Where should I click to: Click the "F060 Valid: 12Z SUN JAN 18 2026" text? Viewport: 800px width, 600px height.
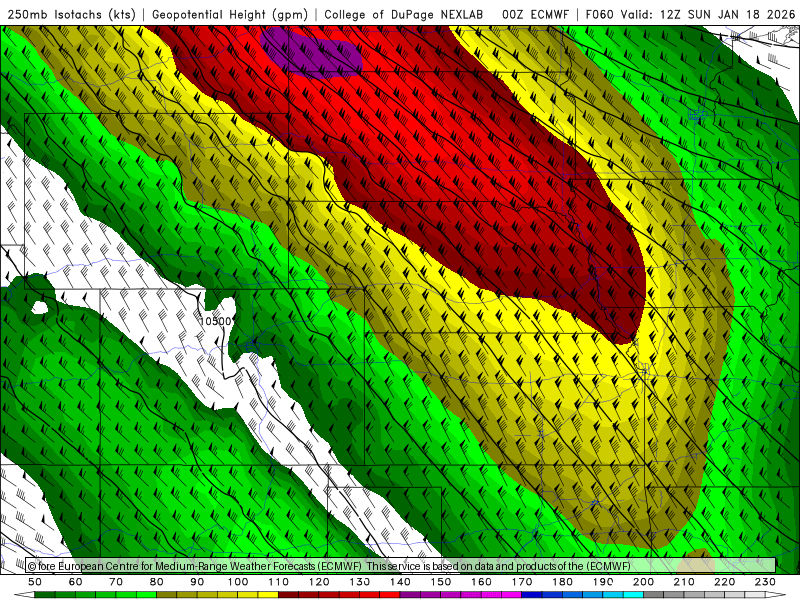[x=690, y=14]
